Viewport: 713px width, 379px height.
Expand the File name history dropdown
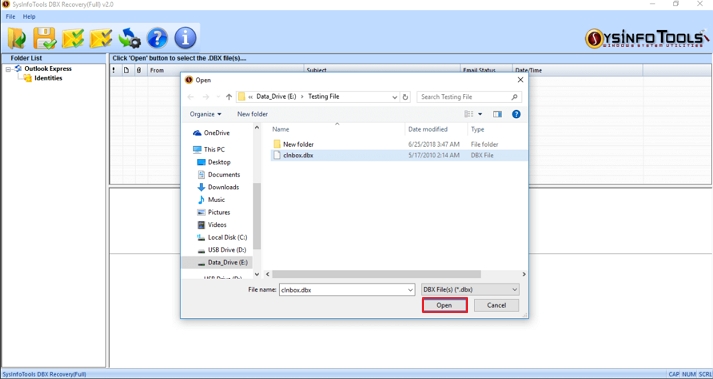click(x=411, y=290)
